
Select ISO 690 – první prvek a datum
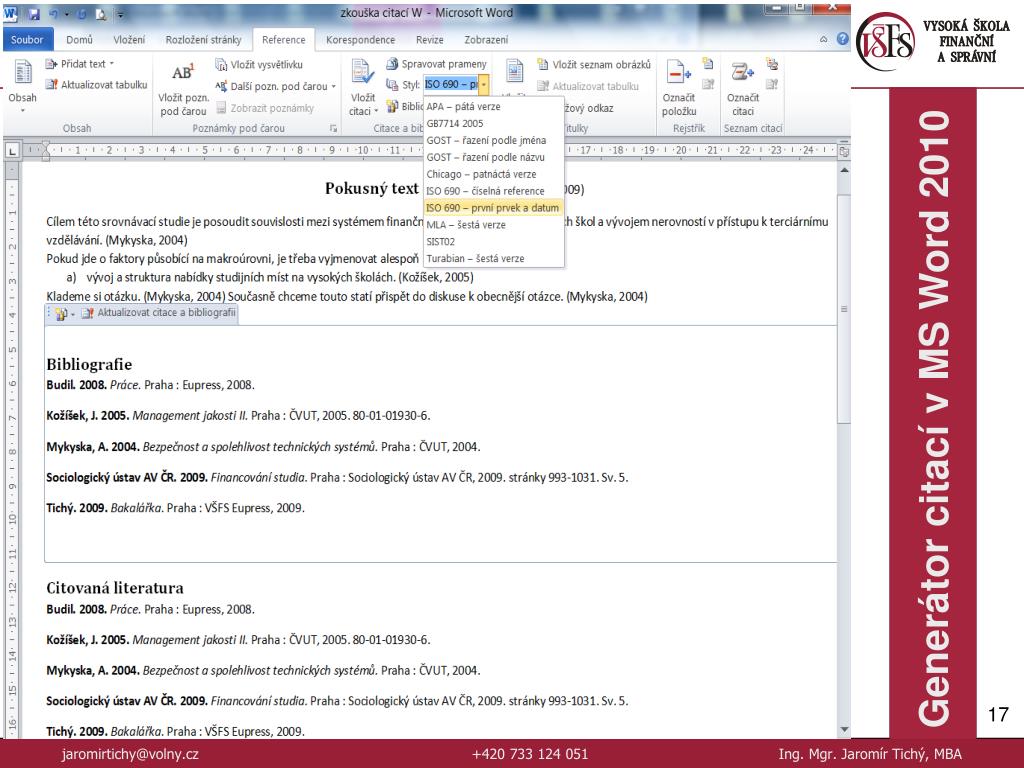click(494, 208)
